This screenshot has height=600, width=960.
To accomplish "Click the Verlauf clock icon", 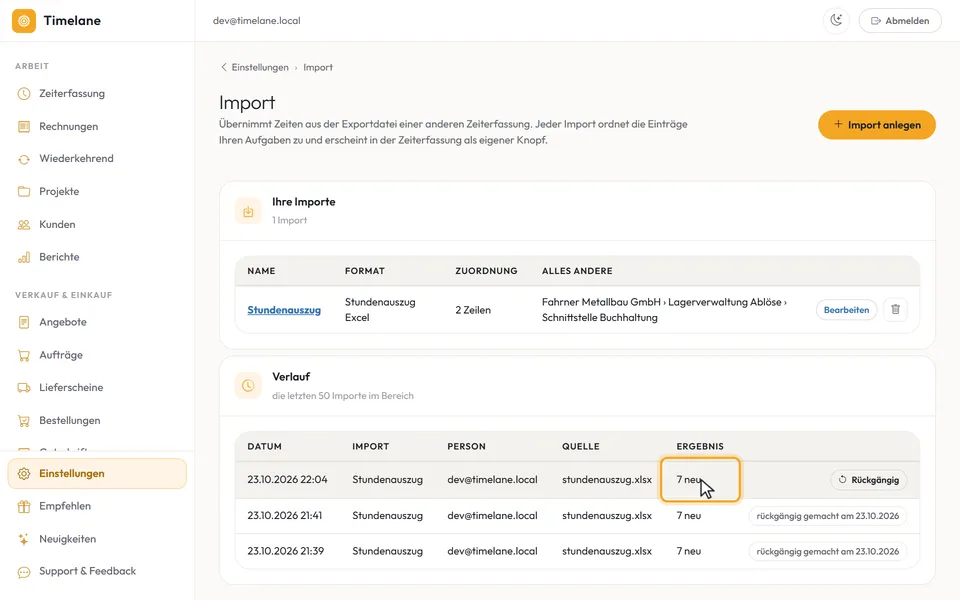I will coord(248,386).
